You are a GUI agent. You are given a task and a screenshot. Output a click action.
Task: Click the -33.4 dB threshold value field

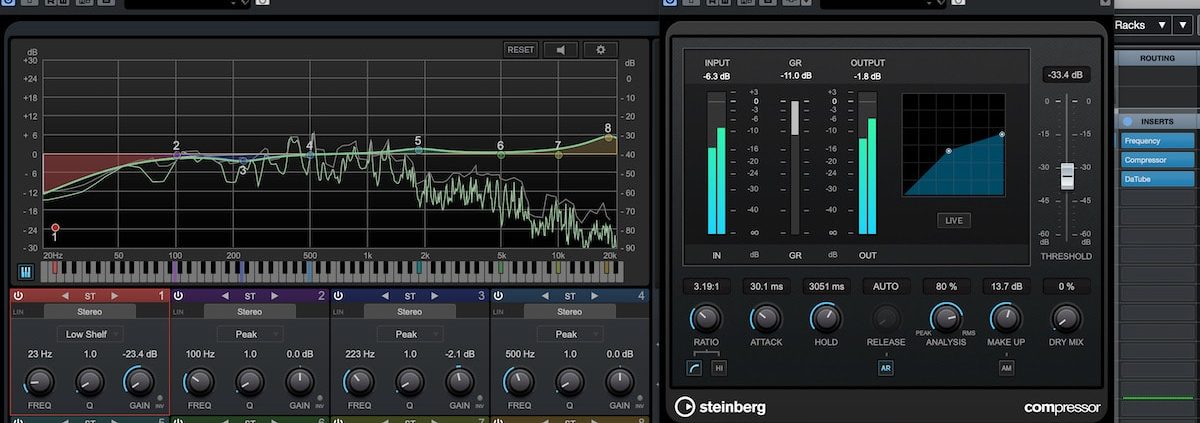(x=1067, y=74)
